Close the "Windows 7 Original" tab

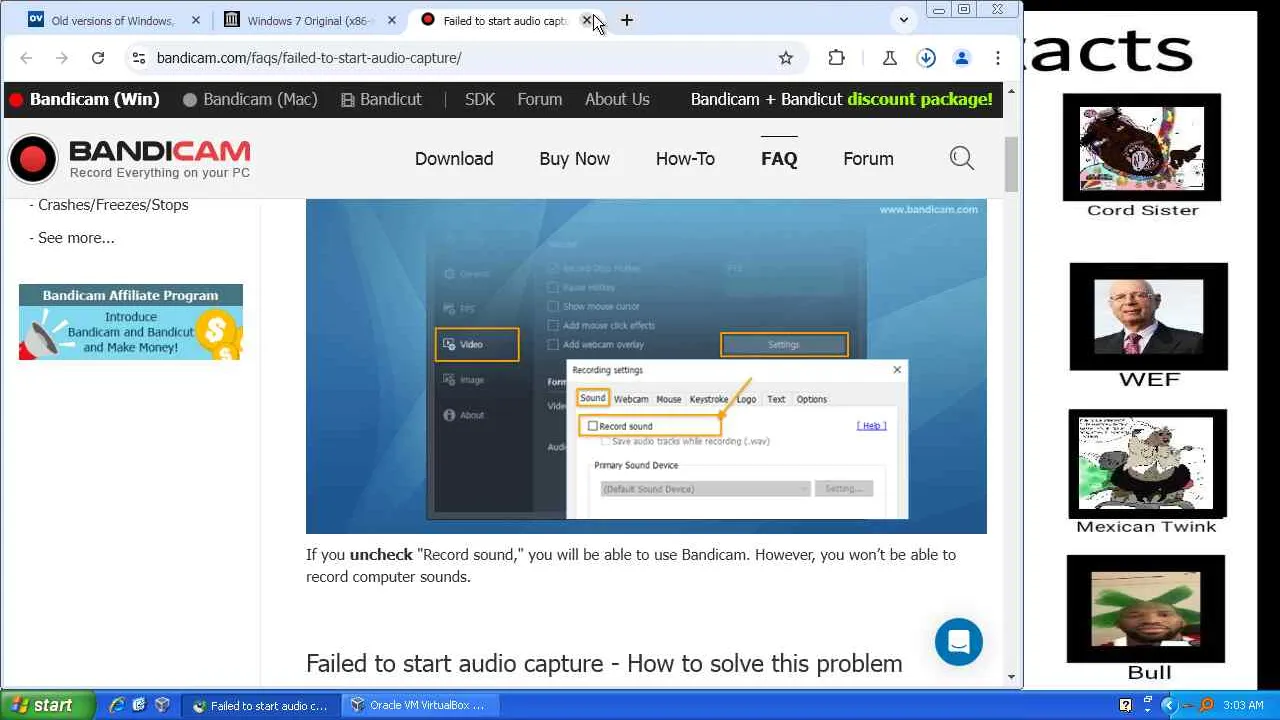(392, 20)
